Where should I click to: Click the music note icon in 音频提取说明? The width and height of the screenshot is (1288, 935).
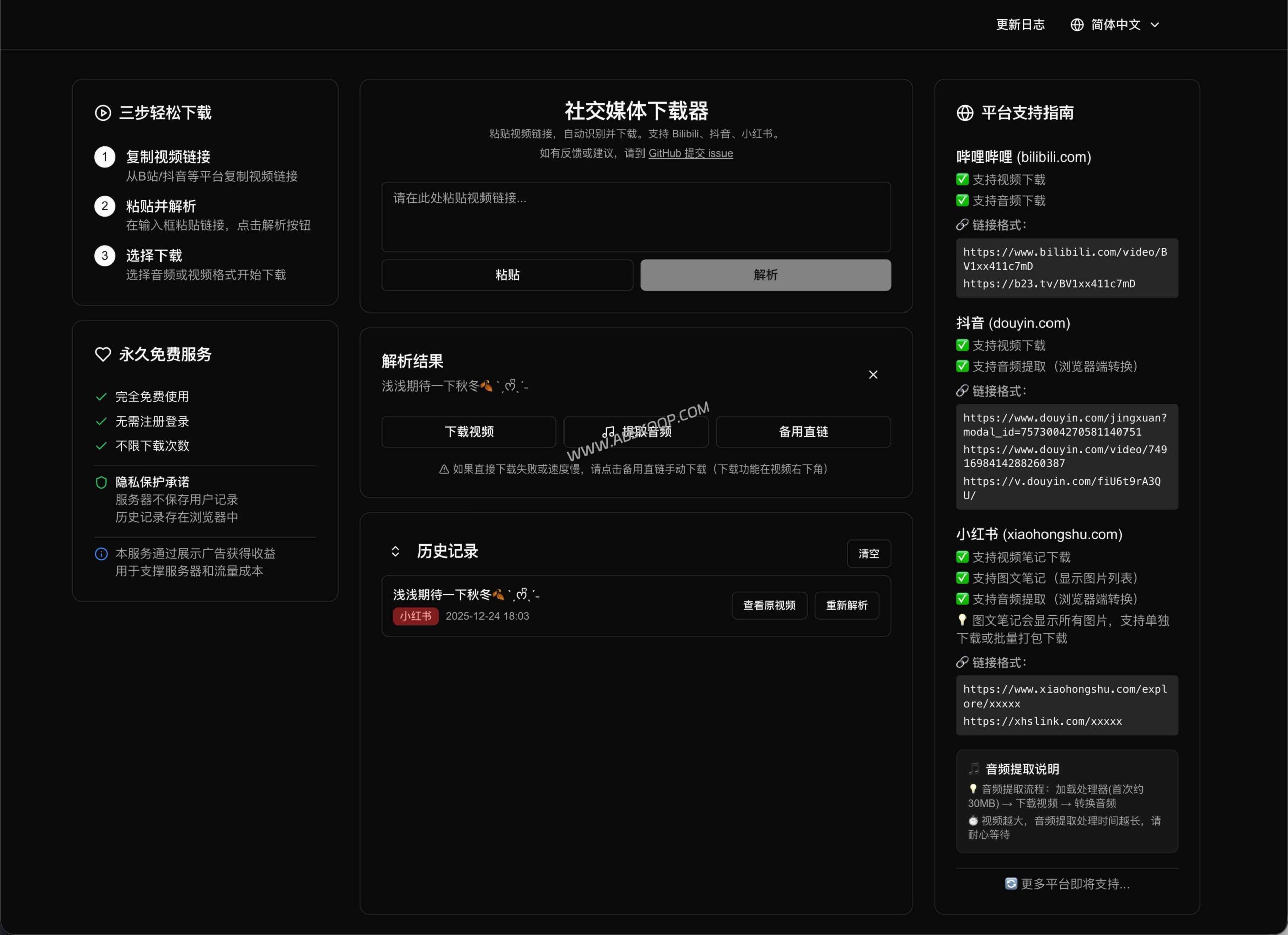pos(974,768)
